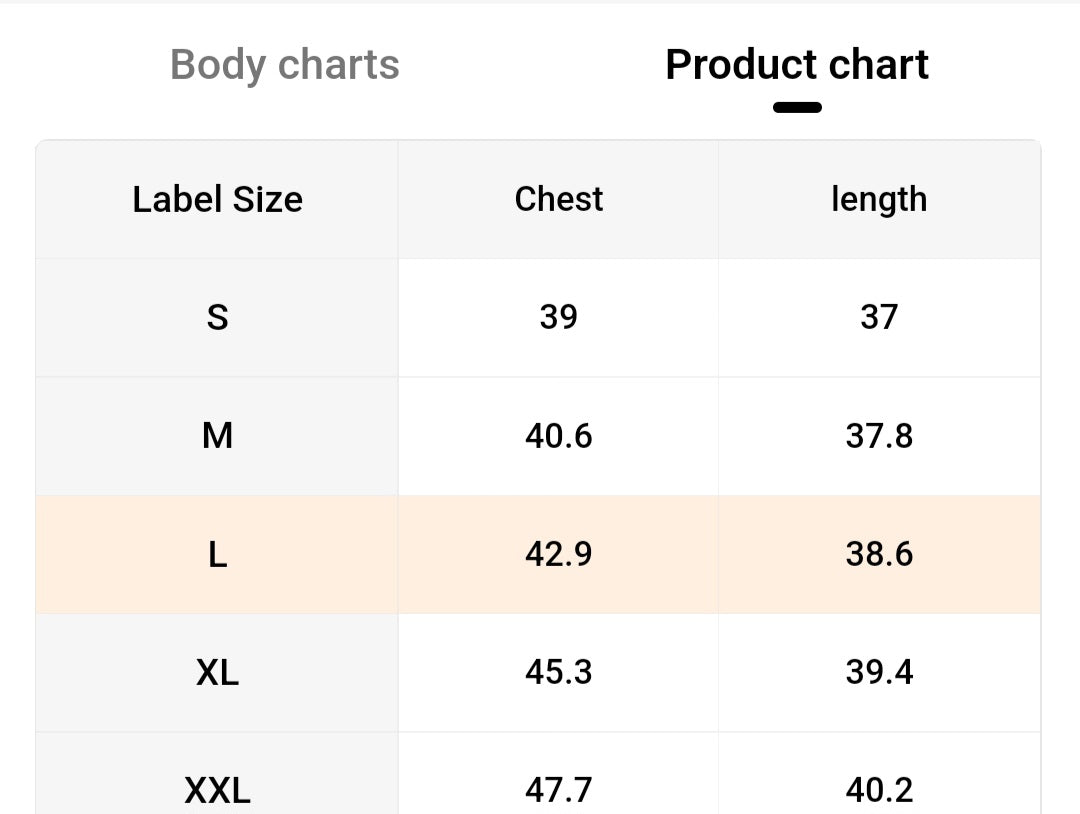Select the XL size row label
The width and height of the screenshot is (1080, 814).
point(218,672)
